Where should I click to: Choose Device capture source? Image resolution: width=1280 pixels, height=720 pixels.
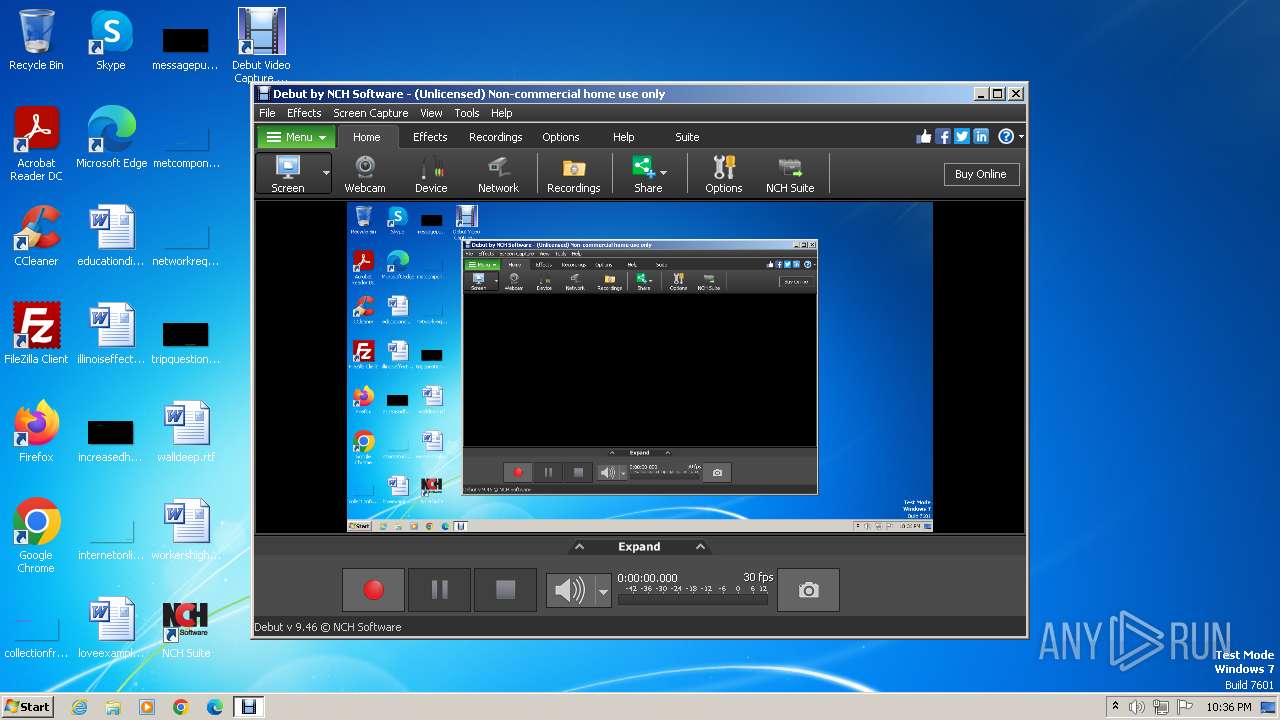click(x=431, y=174)
